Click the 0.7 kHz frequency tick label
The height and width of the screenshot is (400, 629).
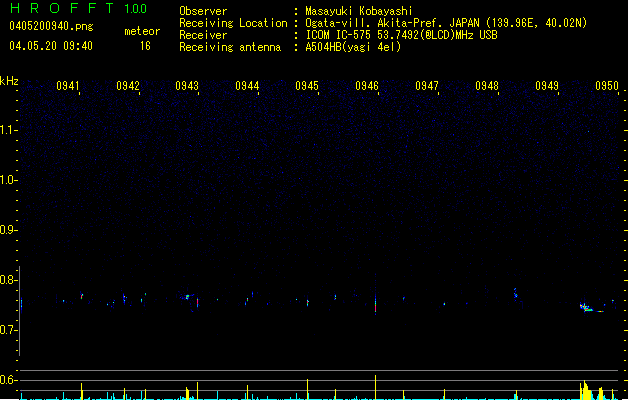tap(8, 330)
